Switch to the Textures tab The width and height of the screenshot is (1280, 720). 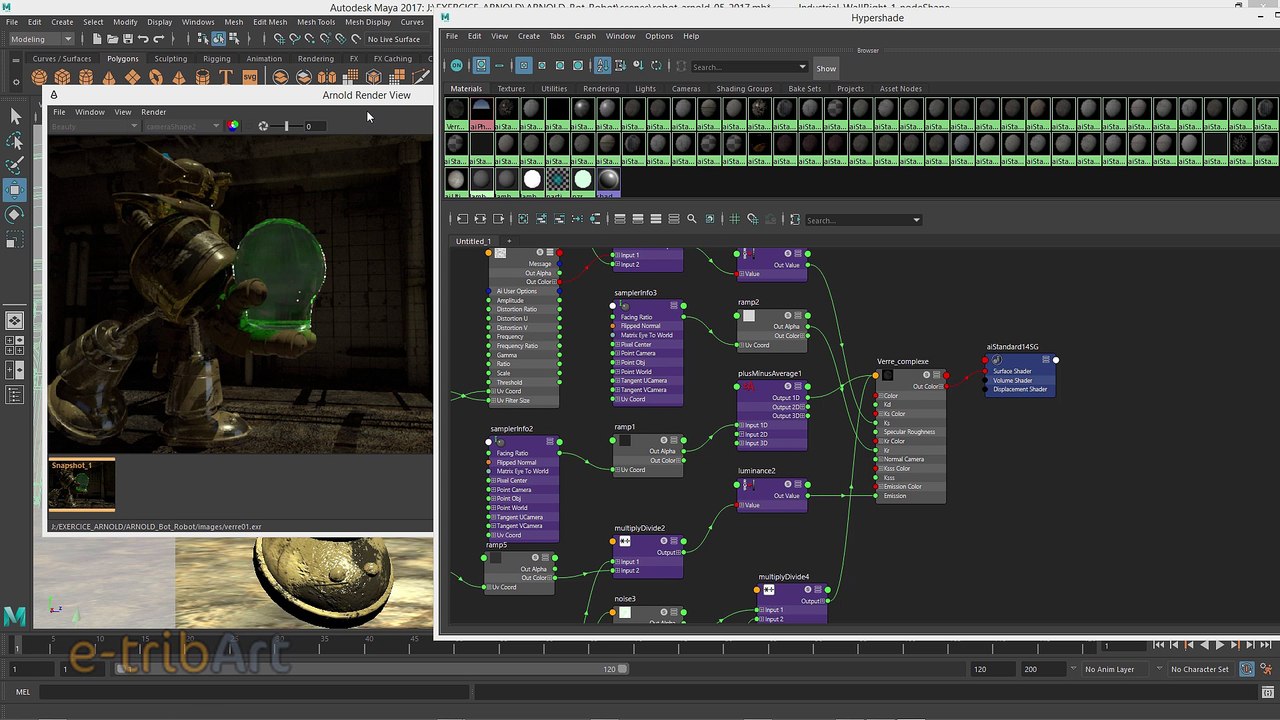coord(511,89)
